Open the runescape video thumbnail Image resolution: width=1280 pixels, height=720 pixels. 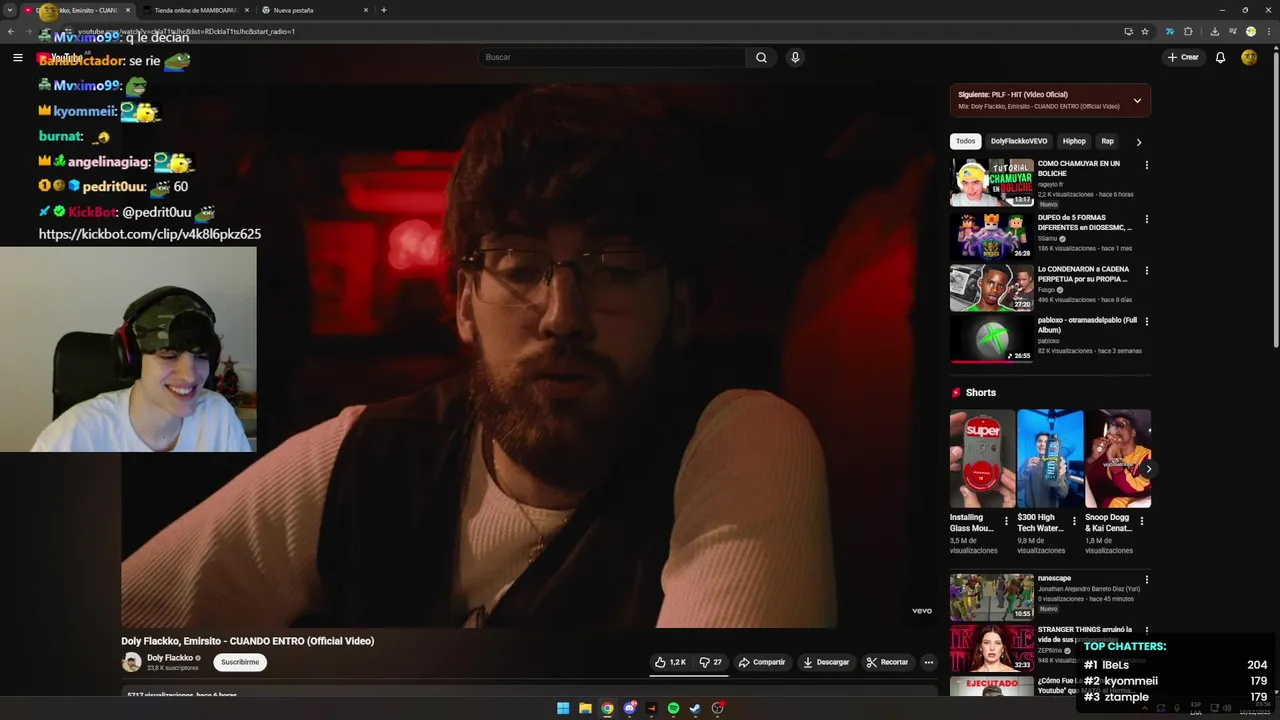[992, 597]
